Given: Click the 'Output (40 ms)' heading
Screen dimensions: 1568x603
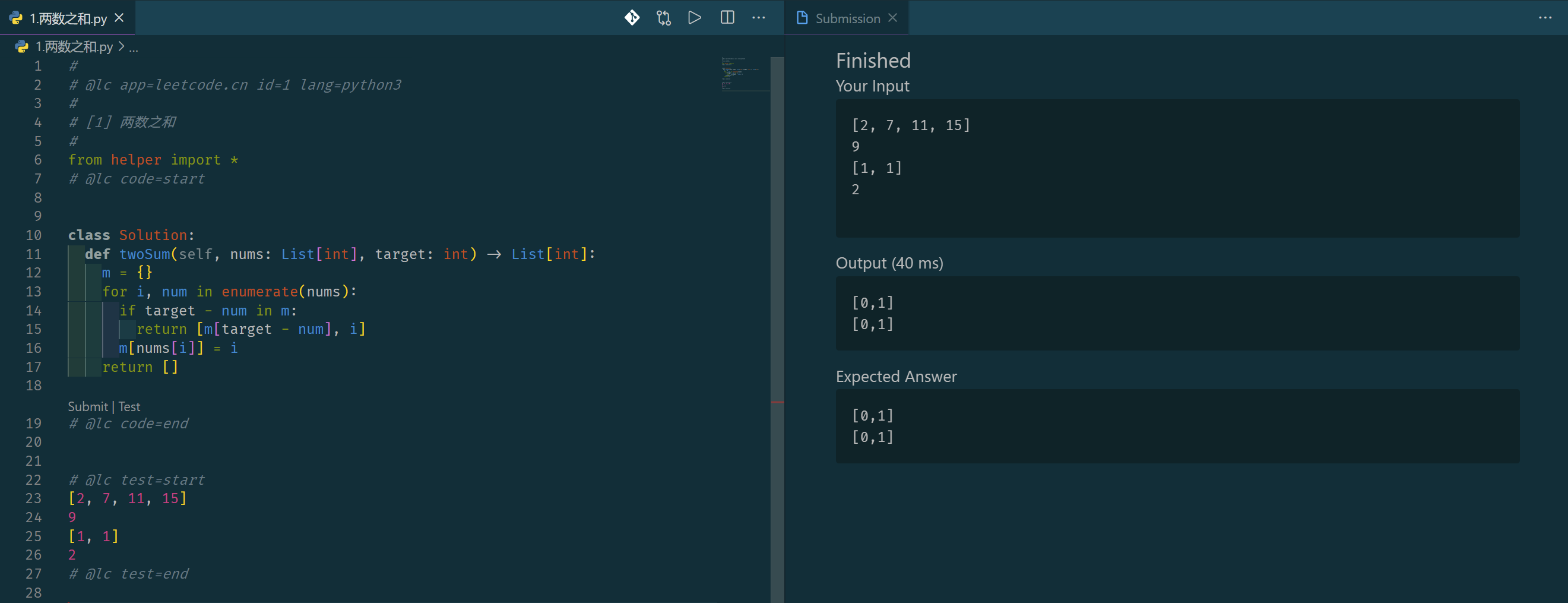Looking at the screenshot, I should tap(889, 263).
